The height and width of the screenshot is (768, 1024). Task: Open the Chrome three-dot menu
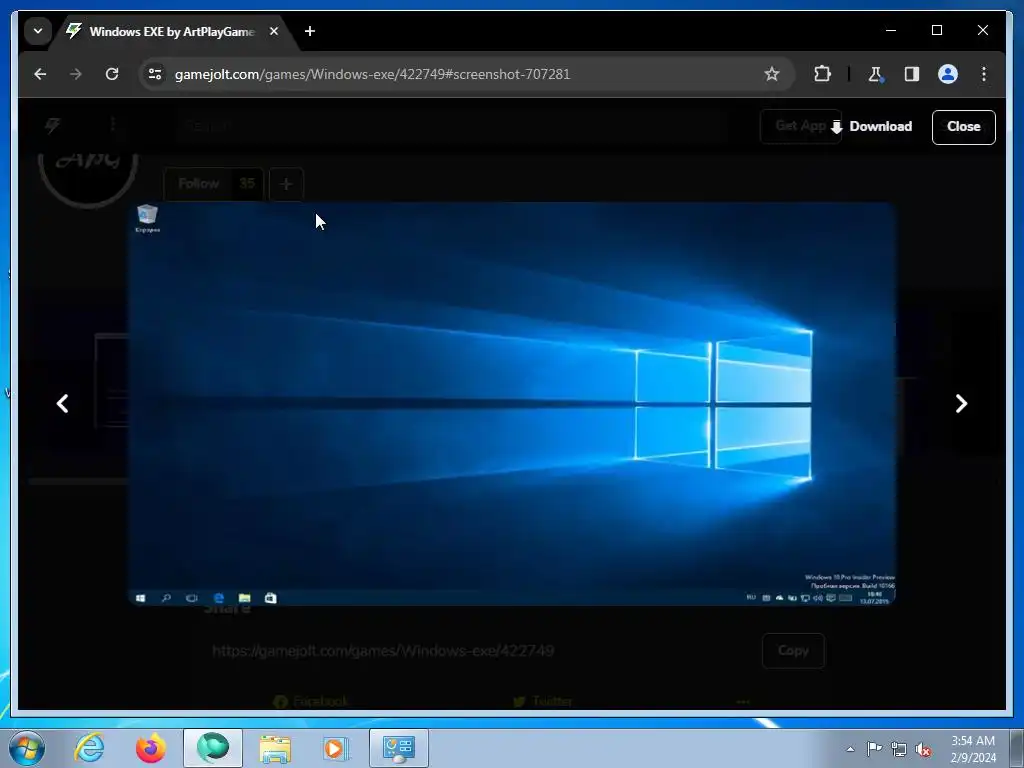click(984, 74)
